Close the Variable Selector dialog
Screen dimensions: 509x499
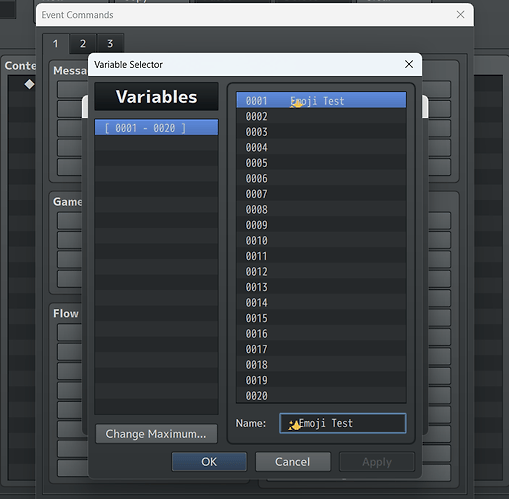[409, 64]
